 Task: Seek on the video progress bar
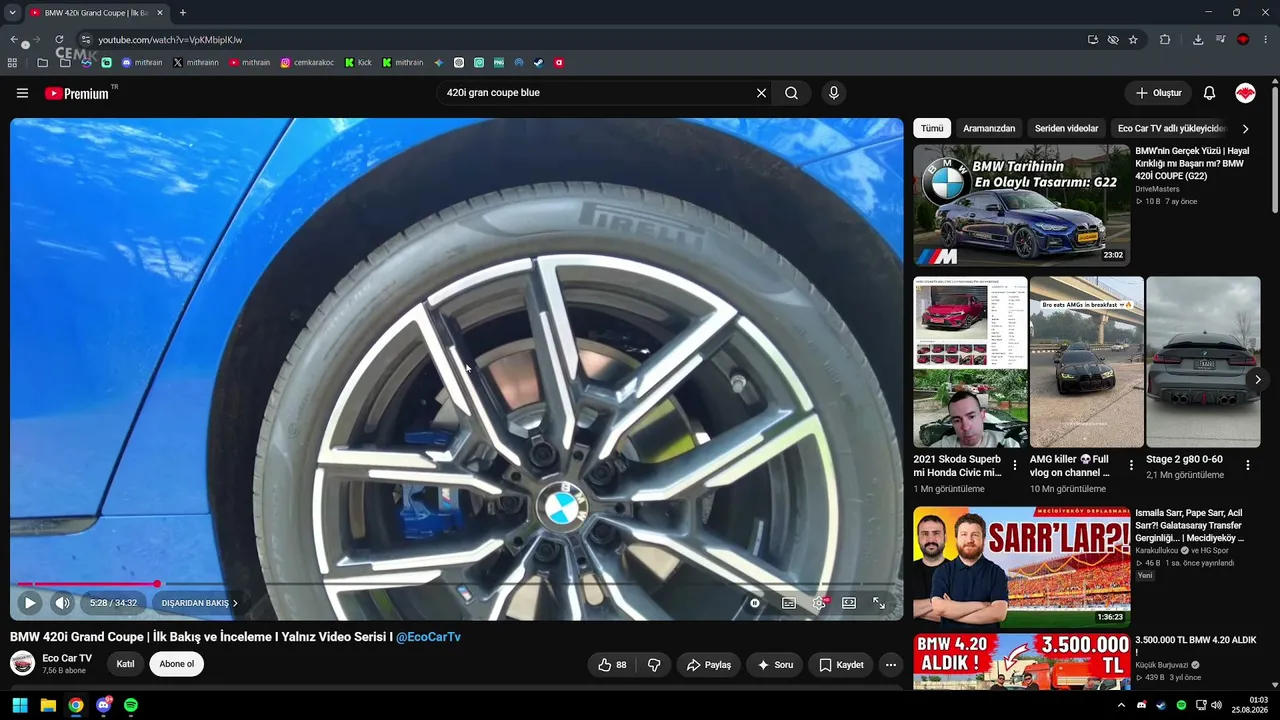click(456, 584)
